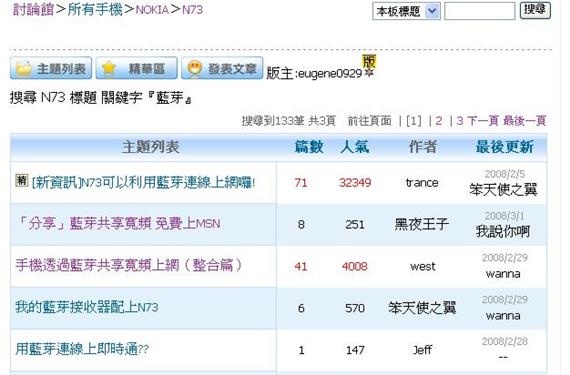The image size is (570, 375).
Task: Open the 本板標題 search scope dropdown
Action: pyautogui.click(x=406, y=11)
